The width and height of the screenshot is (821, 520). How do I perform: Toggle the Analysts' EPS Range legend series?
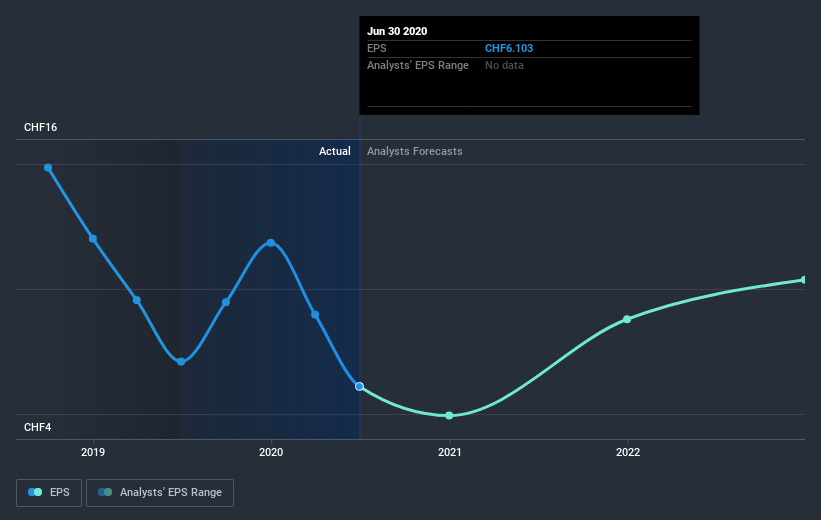click(160, 493)
